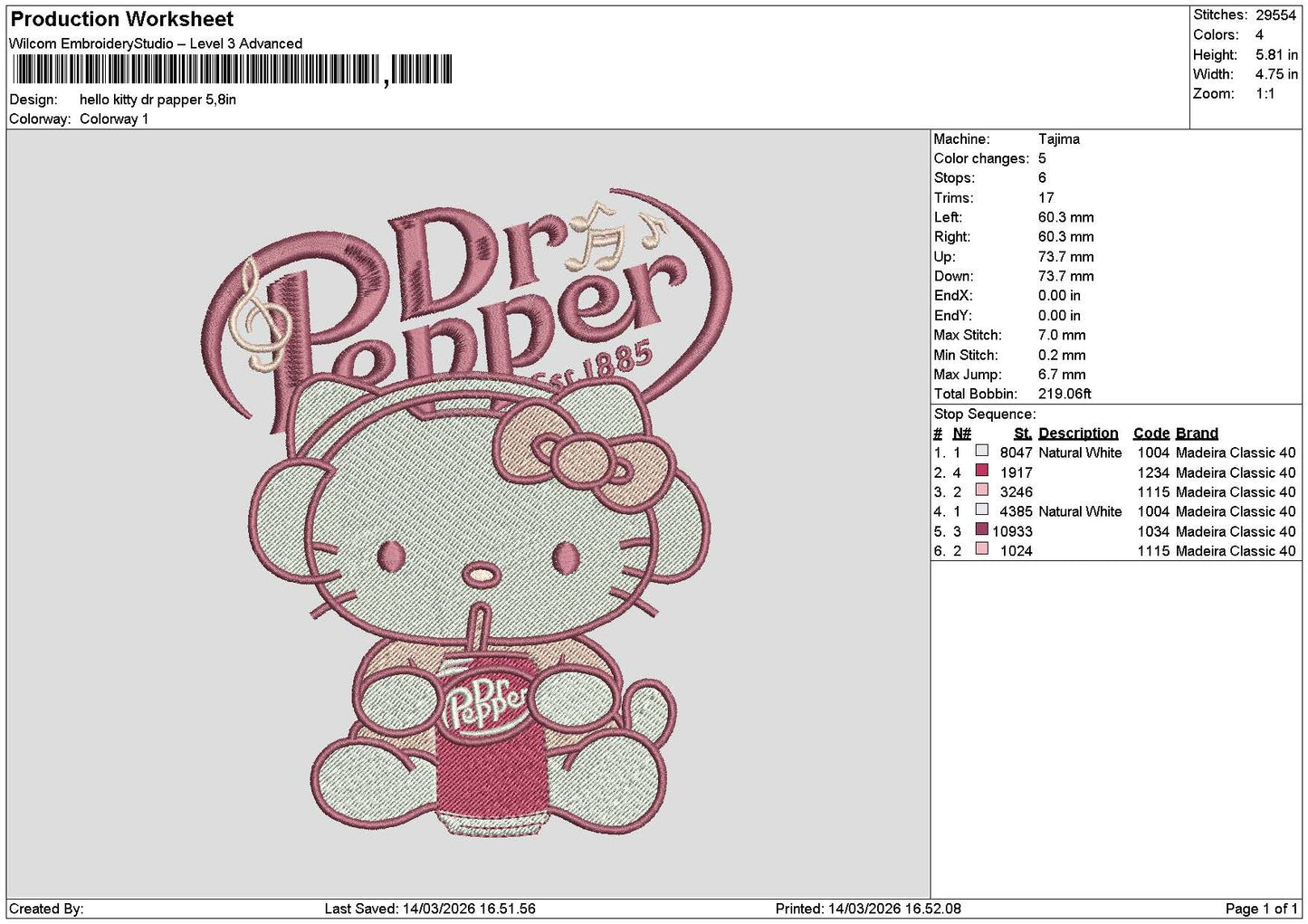Click the barcode at the top

(231, 70)
